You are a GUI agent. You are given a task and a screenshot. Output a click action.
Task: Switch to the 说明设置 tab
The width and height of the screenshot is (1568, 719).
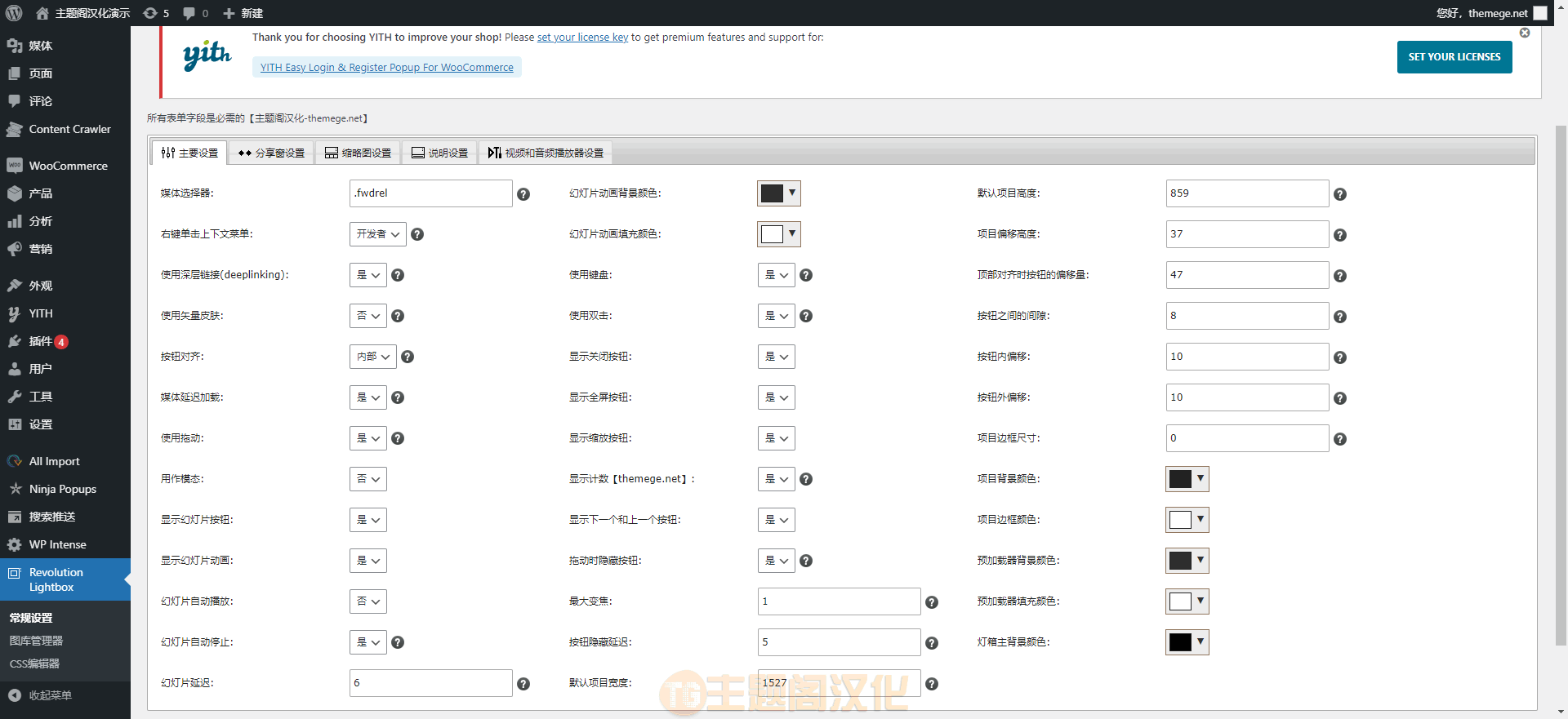coord(439,153)
